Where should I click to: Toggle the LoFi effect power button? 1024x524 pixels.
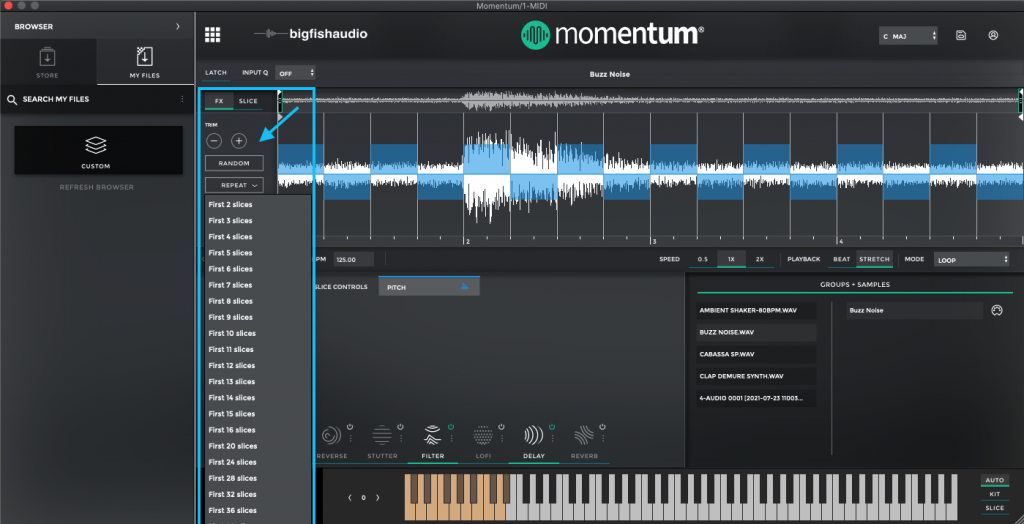(x=502, y=427)
